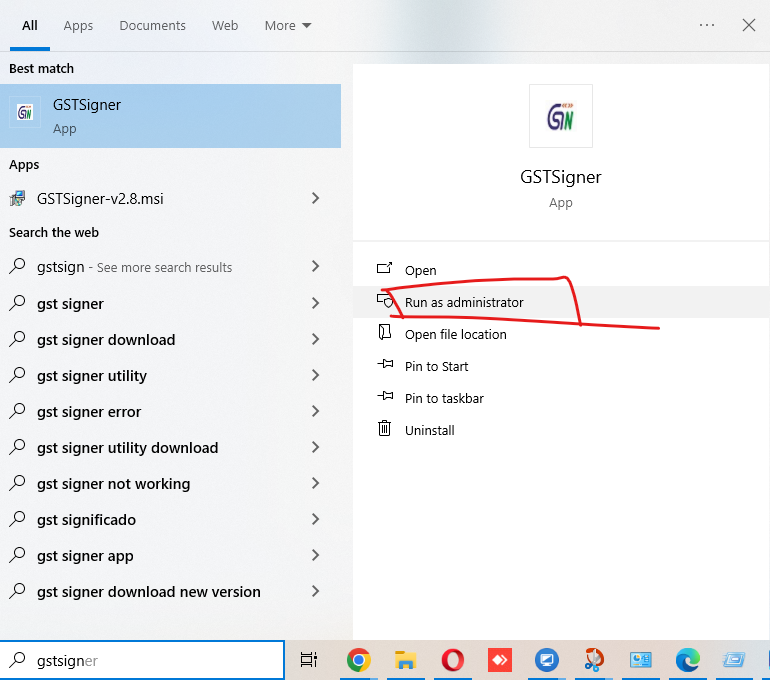Image resolution: width=770 pixels, height=680 pixels.
Task: Expand chevron next to 'gst significado'
Action: tap(315, 519)
